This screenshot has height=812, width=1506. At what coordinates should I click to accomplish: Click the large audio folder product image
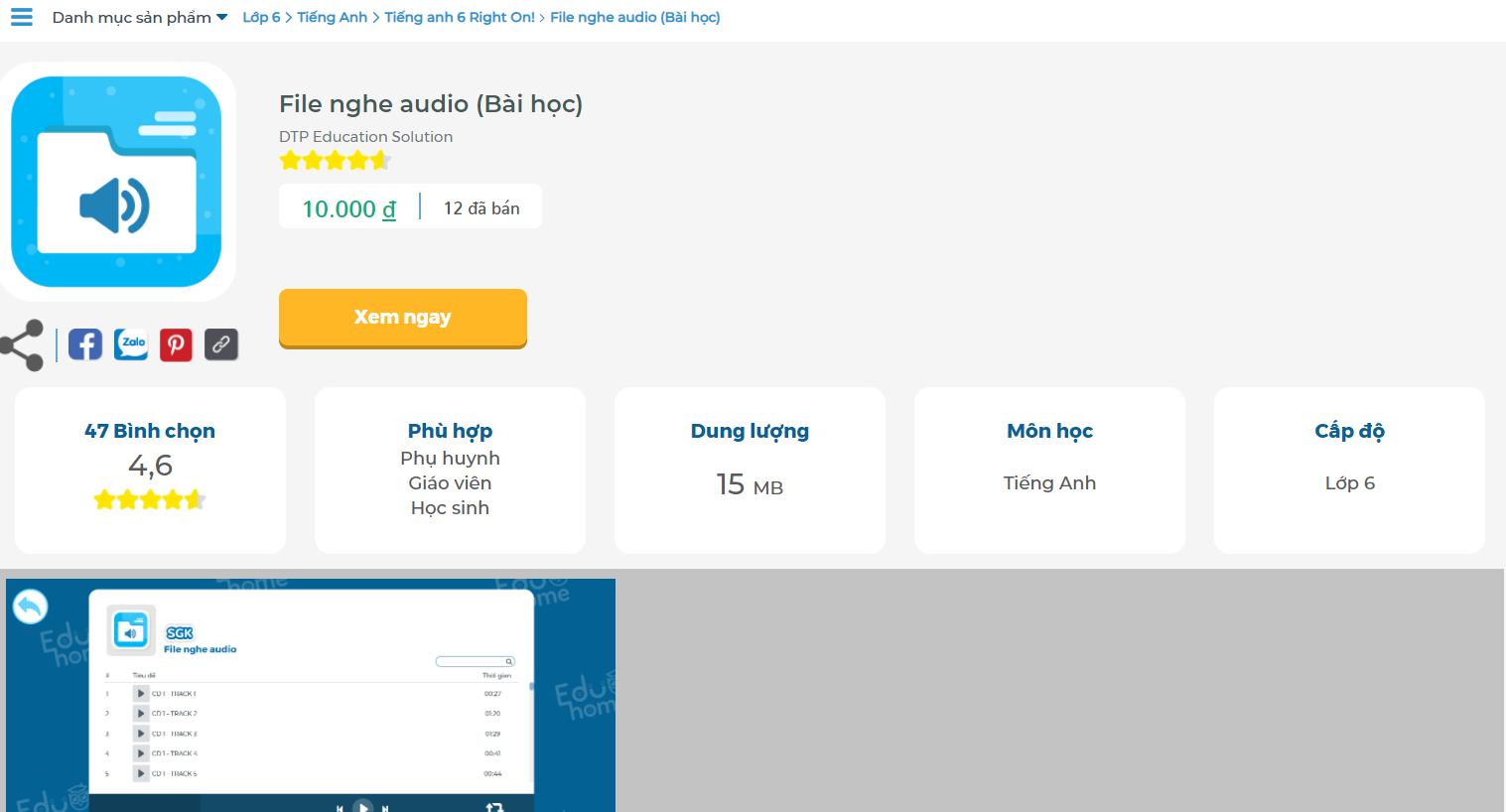pyautogui.click(x=117, y=182)
